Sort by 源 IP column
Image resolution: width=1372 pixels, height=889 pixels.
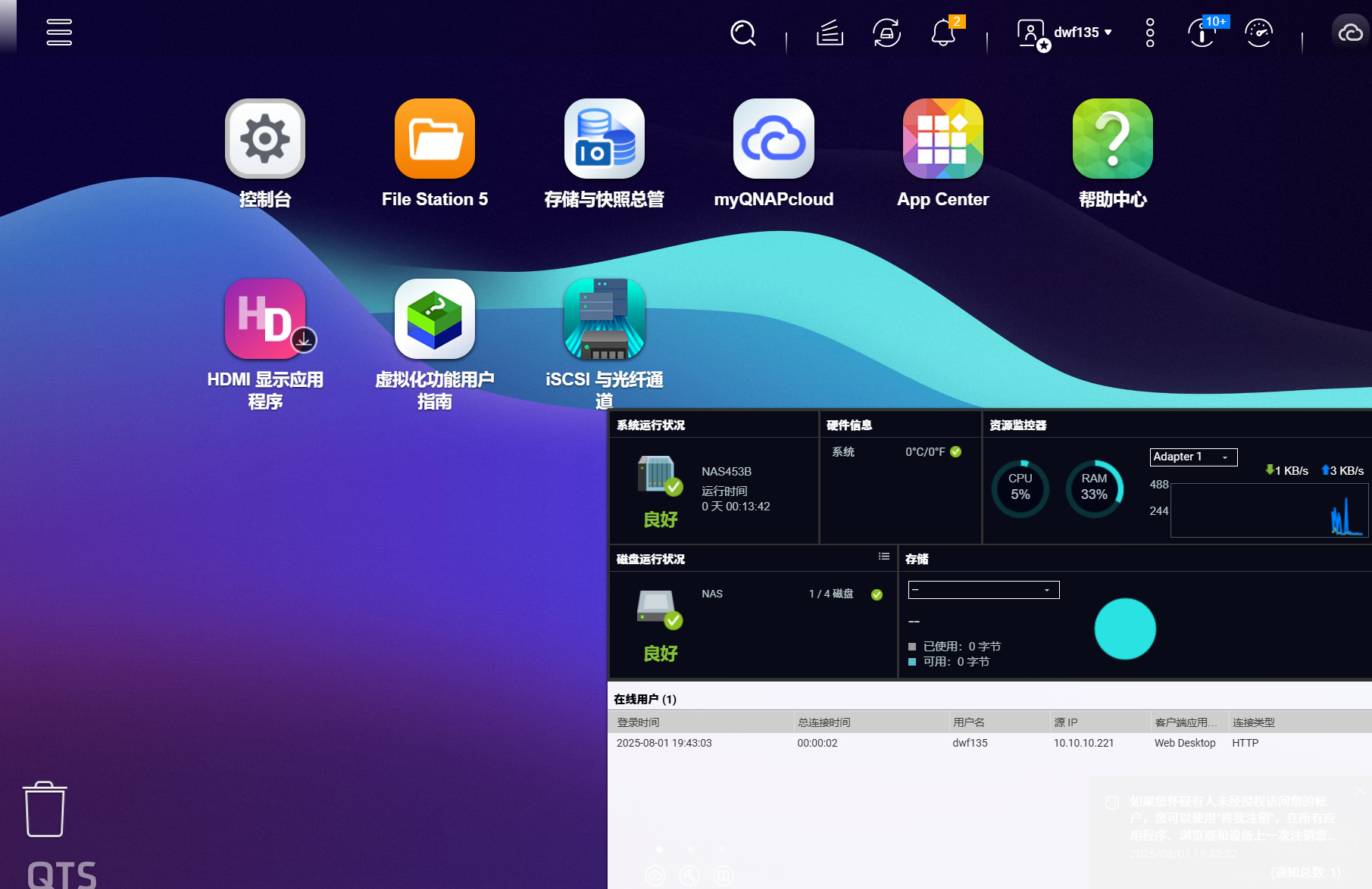(1099, 722)
